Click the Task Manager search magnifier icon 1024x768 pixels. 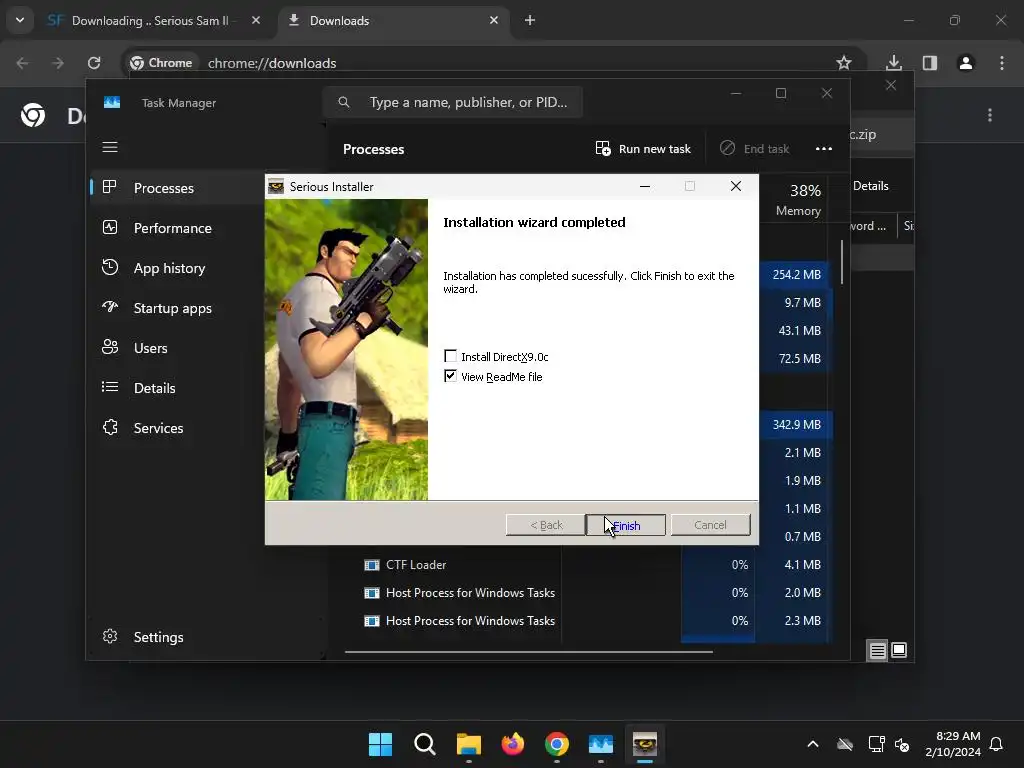point(344,102)
